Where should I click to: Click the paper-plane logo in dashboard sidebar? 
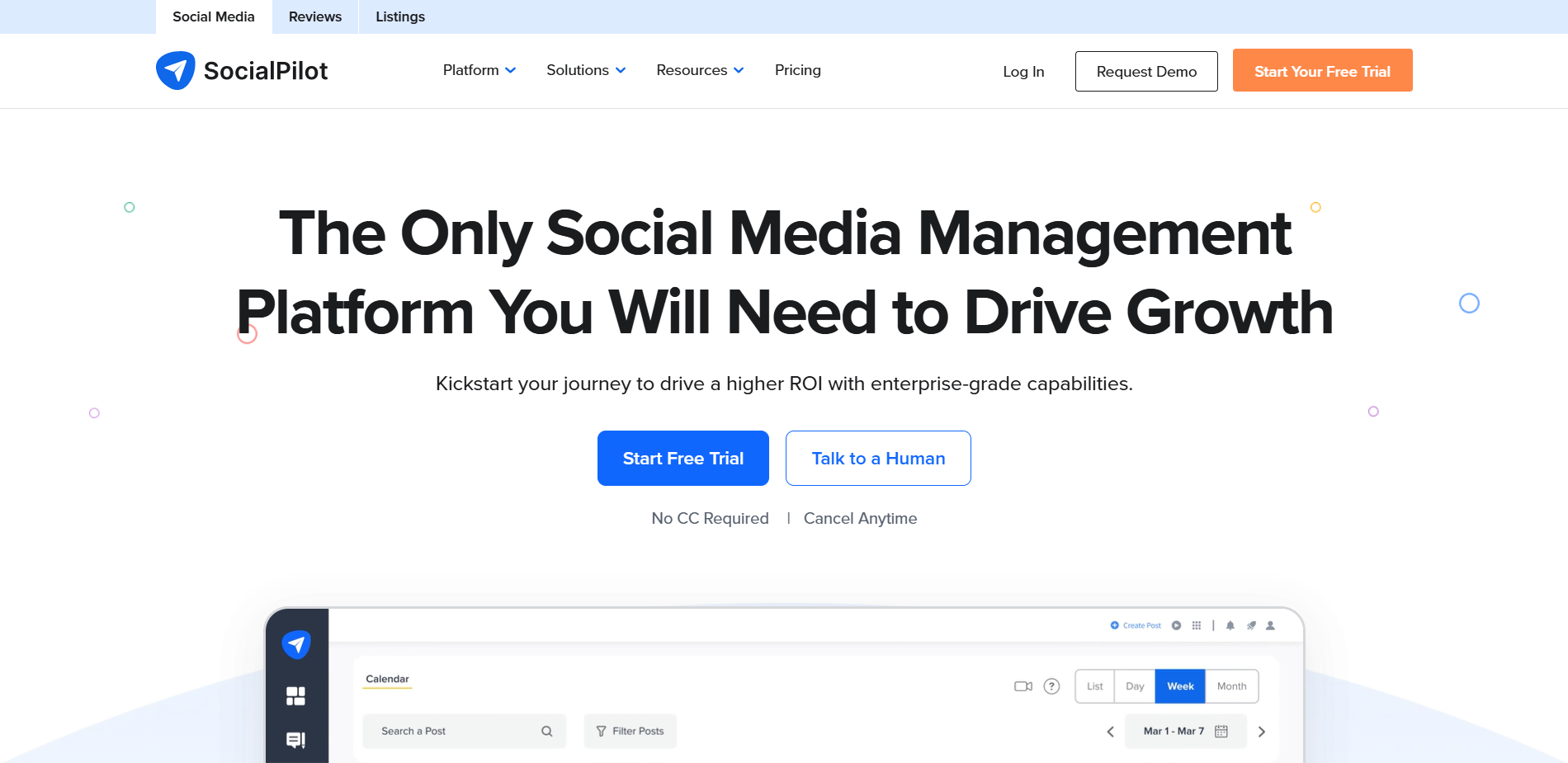pyautogui.click(x=296, y=644)
